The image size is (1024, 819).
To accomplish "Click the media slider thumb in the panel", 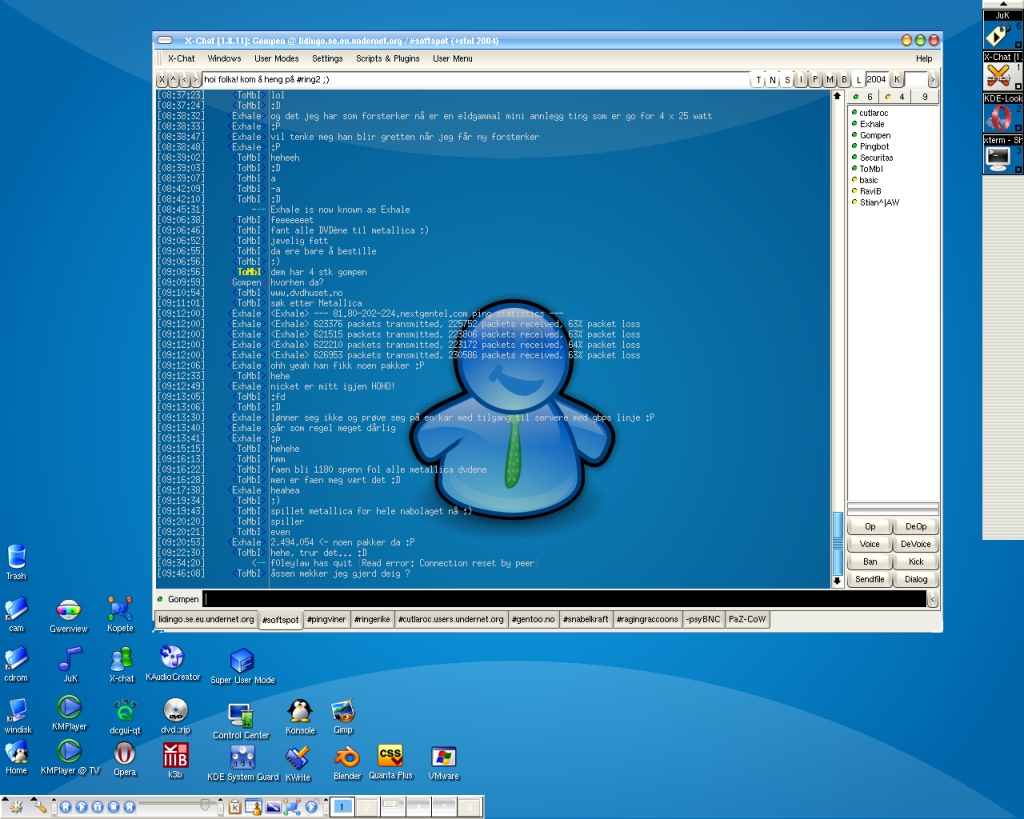I will click(205, 805).
